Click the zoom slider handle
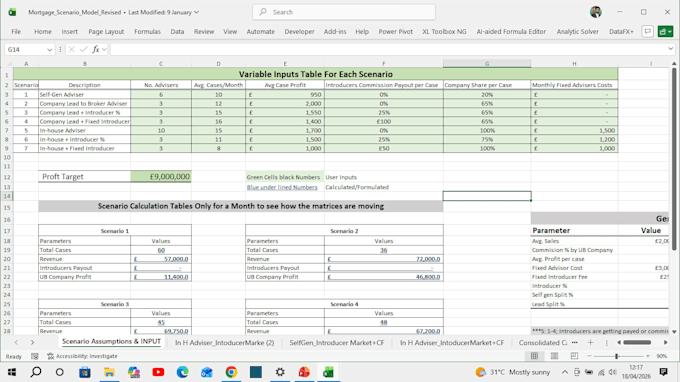This screenshot has height=382, width=680. 616,356
